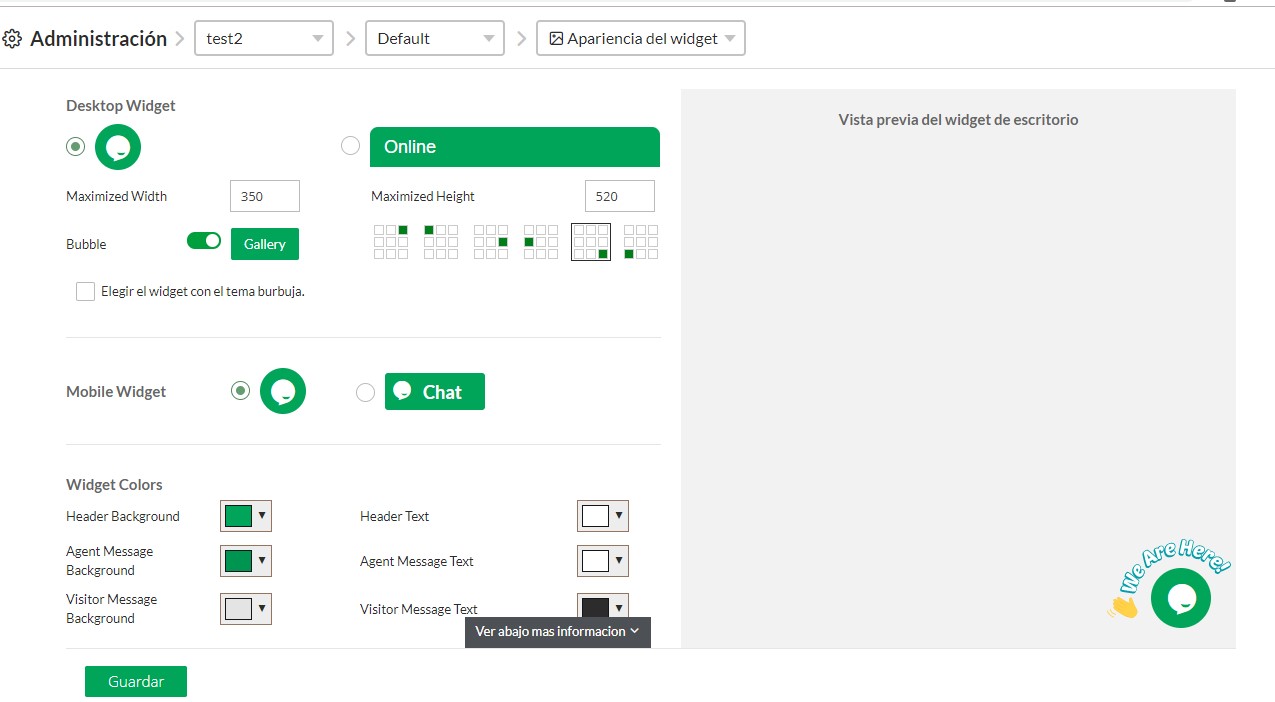Expand the Default widget dropdown
This screenshot has height=702, width=1275.
[x=435, y=39]
